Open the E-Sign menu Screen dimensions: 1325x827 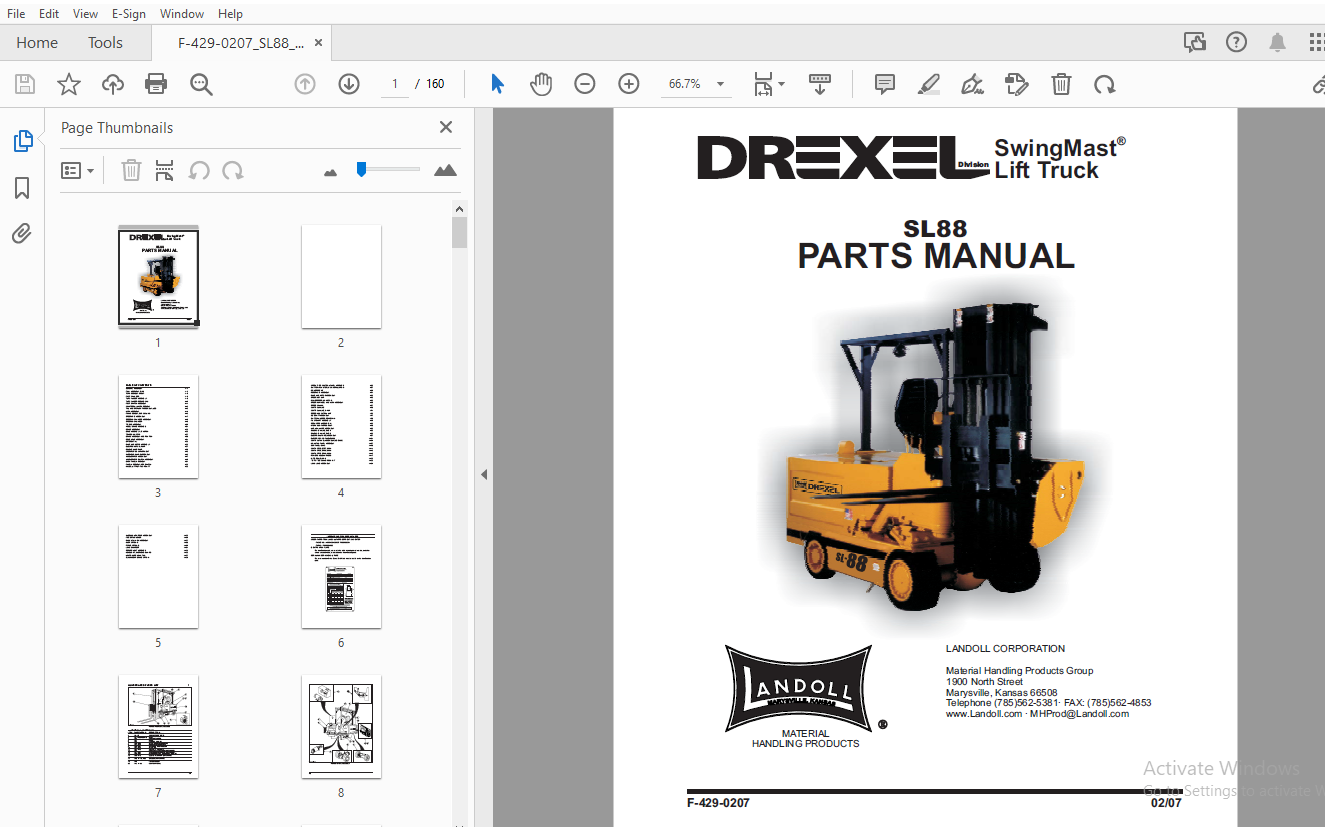click(129, 14)
